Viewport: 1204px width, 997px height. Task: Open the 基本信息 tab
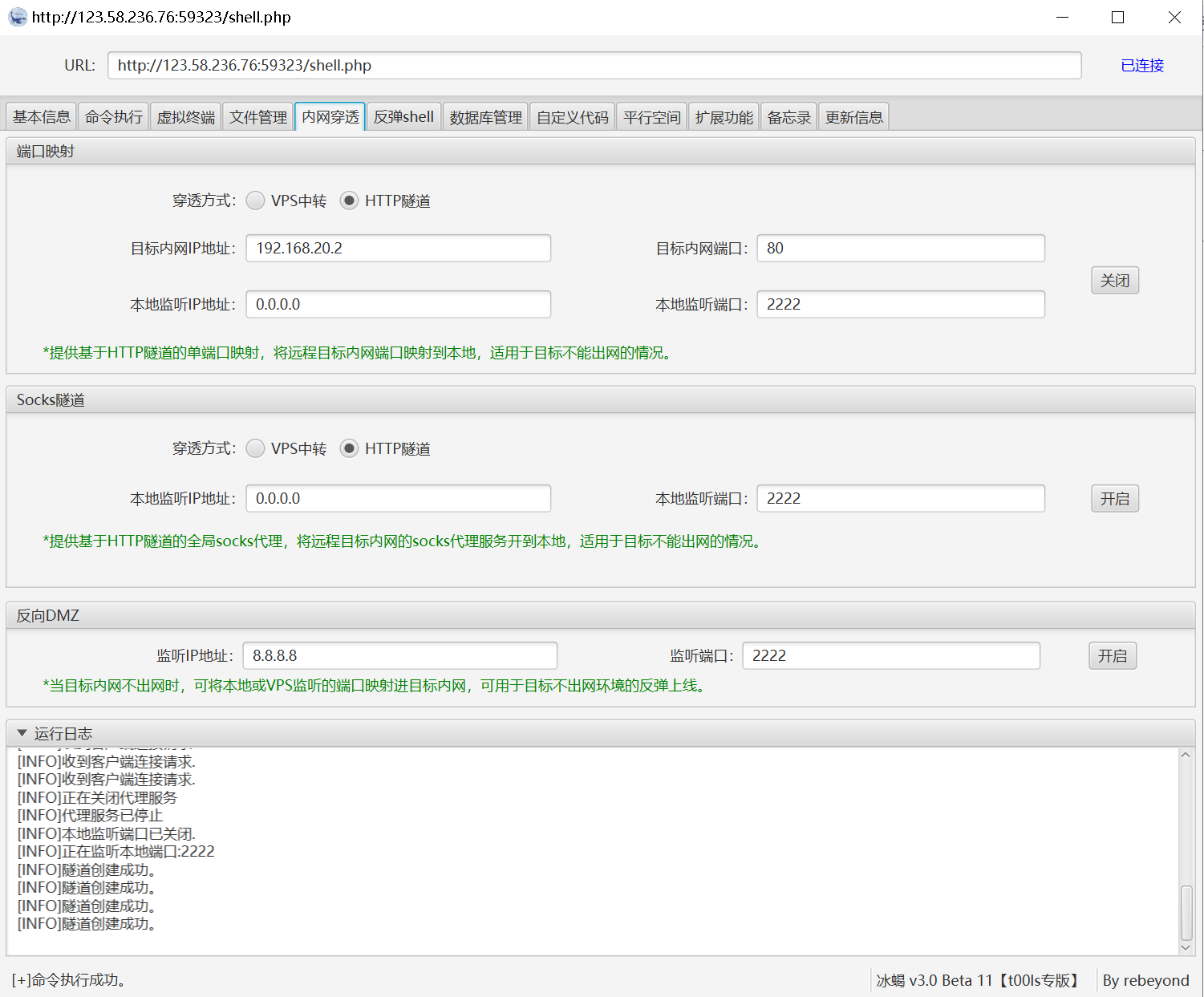pyautogui.click(x=42, y=117)
